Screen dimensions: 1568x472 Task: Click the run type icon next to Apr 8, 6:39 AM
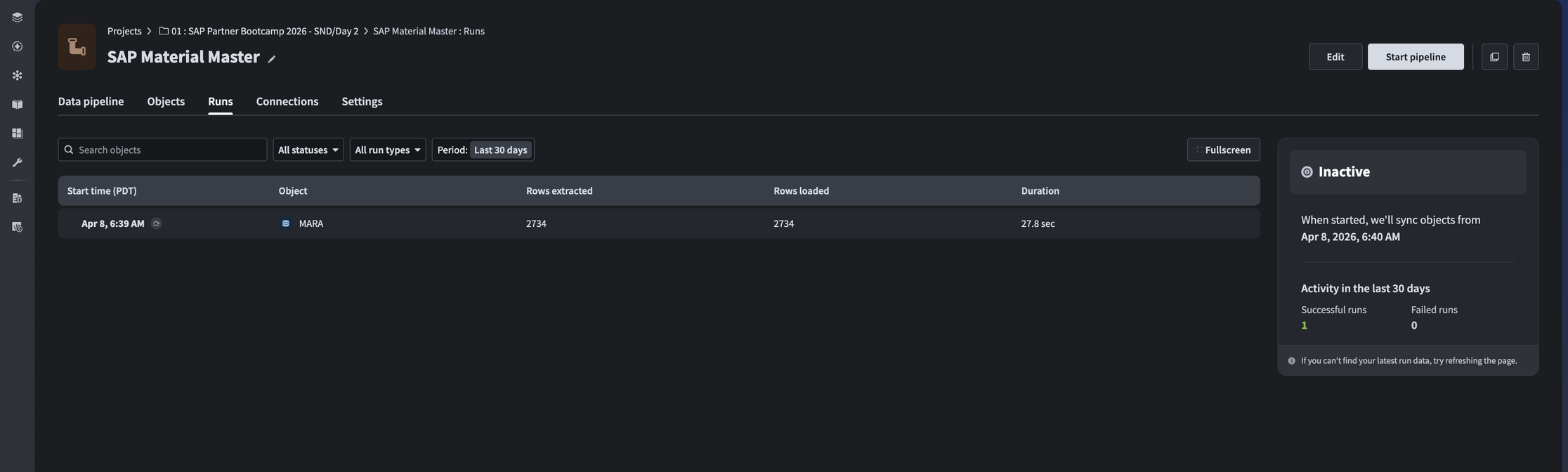pyautogui.click(x=156, y=223)
